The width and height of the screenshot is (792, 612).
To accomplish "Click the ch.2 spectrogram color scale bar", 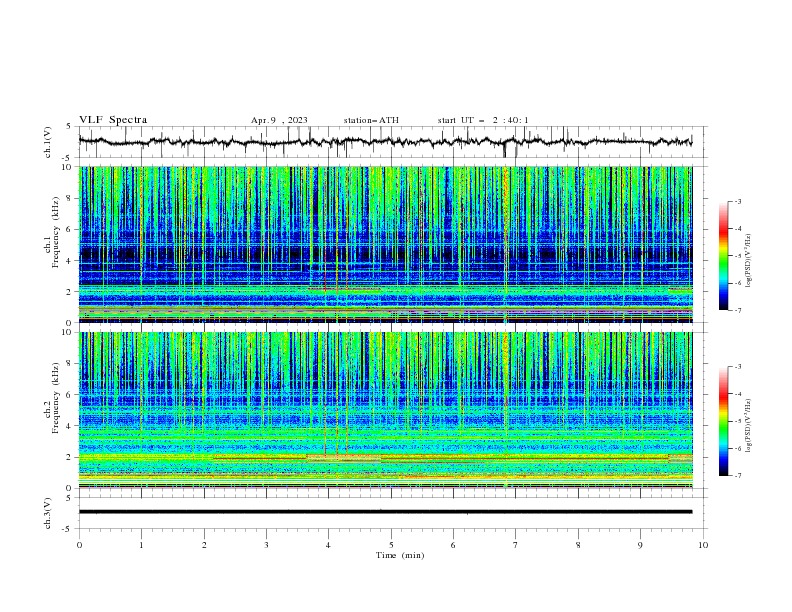I will tap(723, 421).
